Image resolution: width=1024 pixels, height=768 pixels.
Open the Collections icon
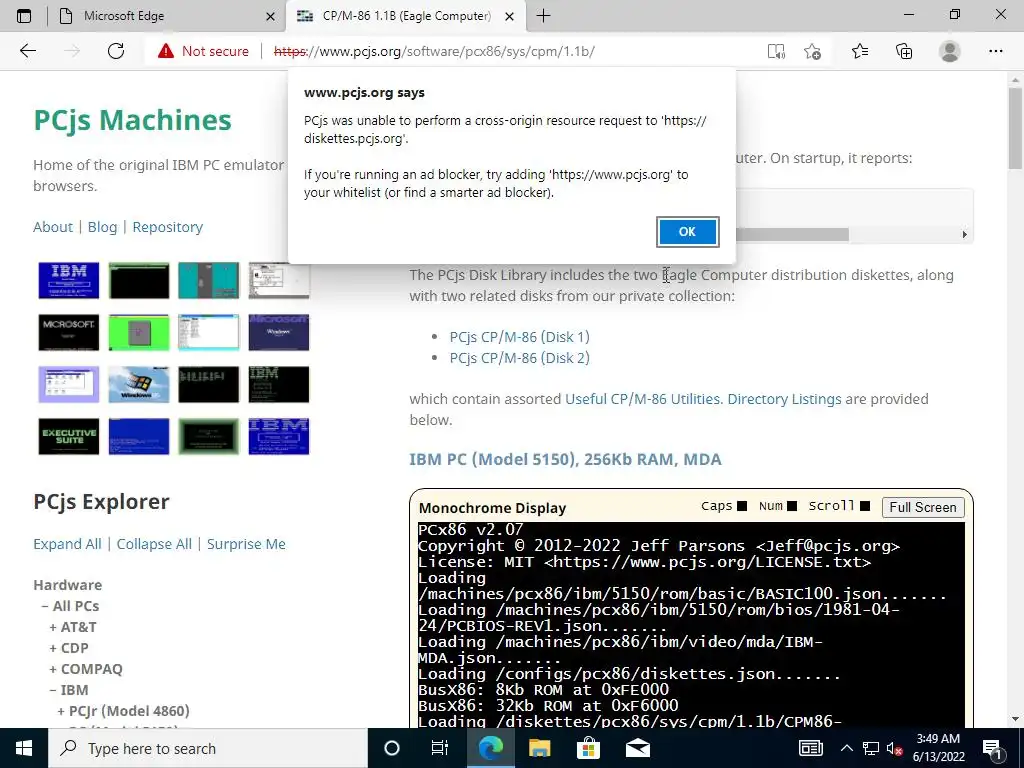coord(904,51)
